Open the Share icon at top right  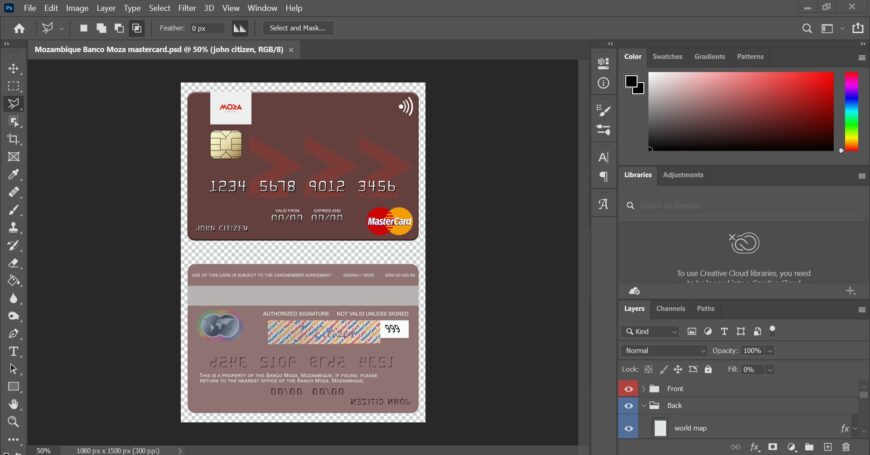(858, 28)
